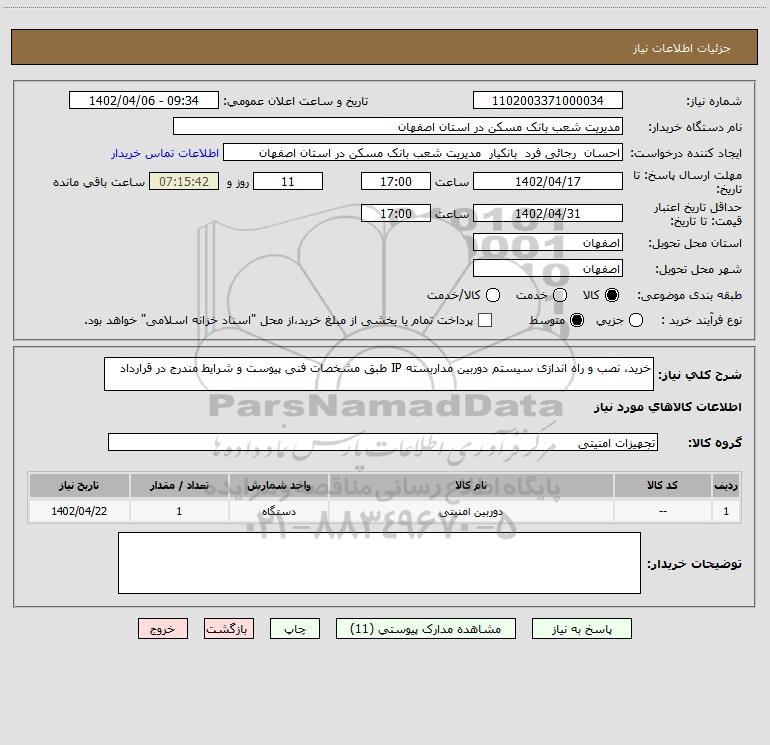770x745 pixels.
Task: Click the response deadline date 1402/04/17 field
Action: (548, 181)
